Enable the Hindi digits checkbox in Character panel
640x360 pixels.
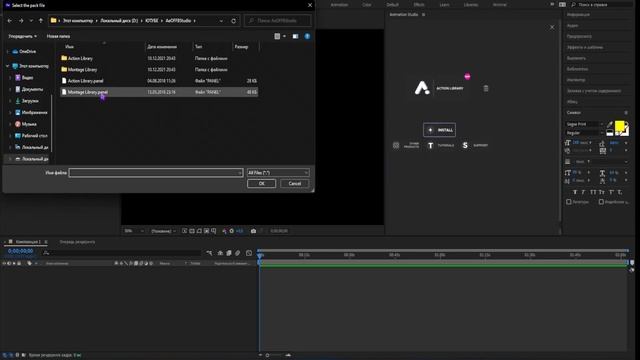601,202
